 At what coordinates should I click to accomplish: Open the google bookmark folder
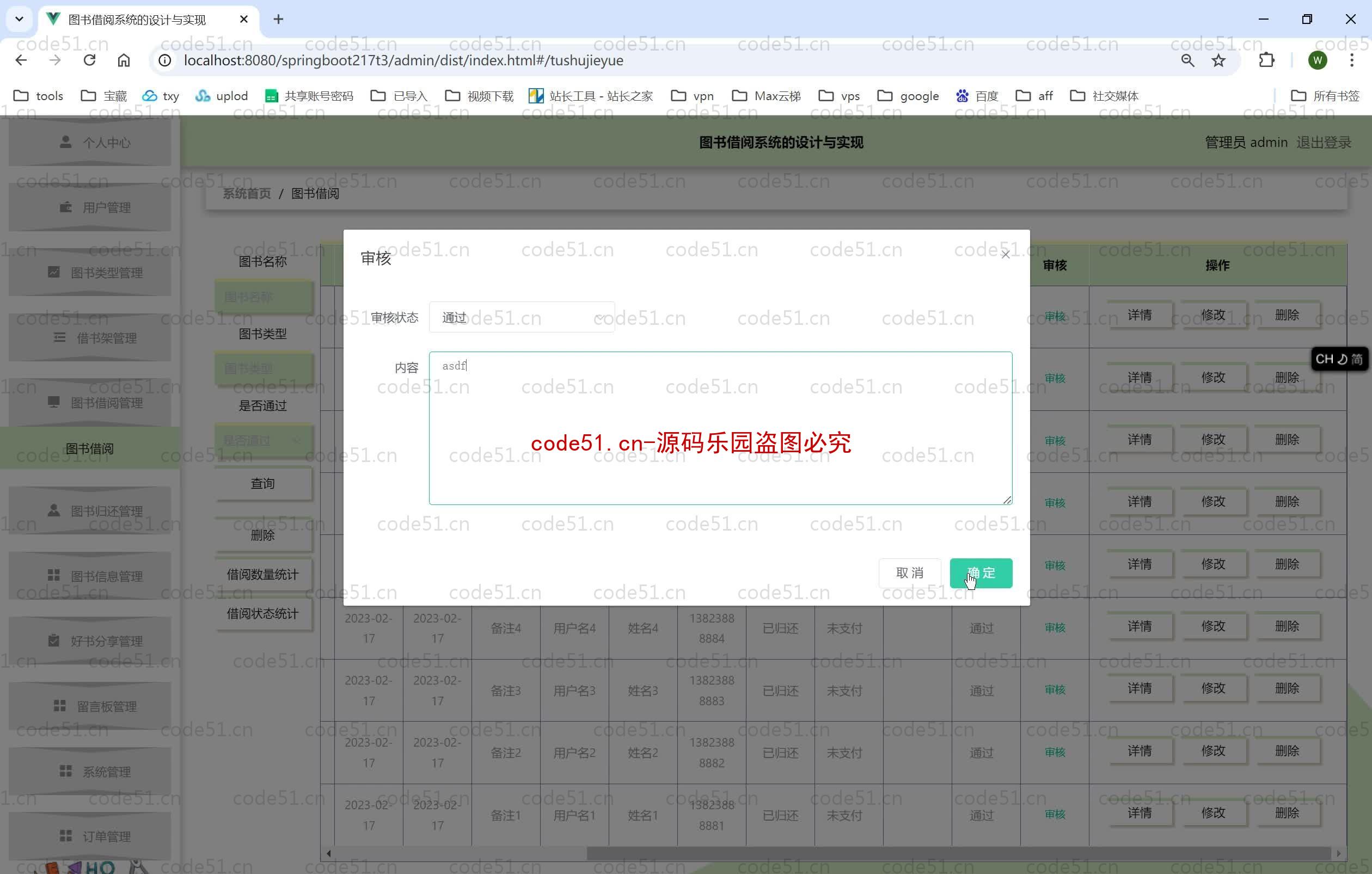click(x=908, y=96)
